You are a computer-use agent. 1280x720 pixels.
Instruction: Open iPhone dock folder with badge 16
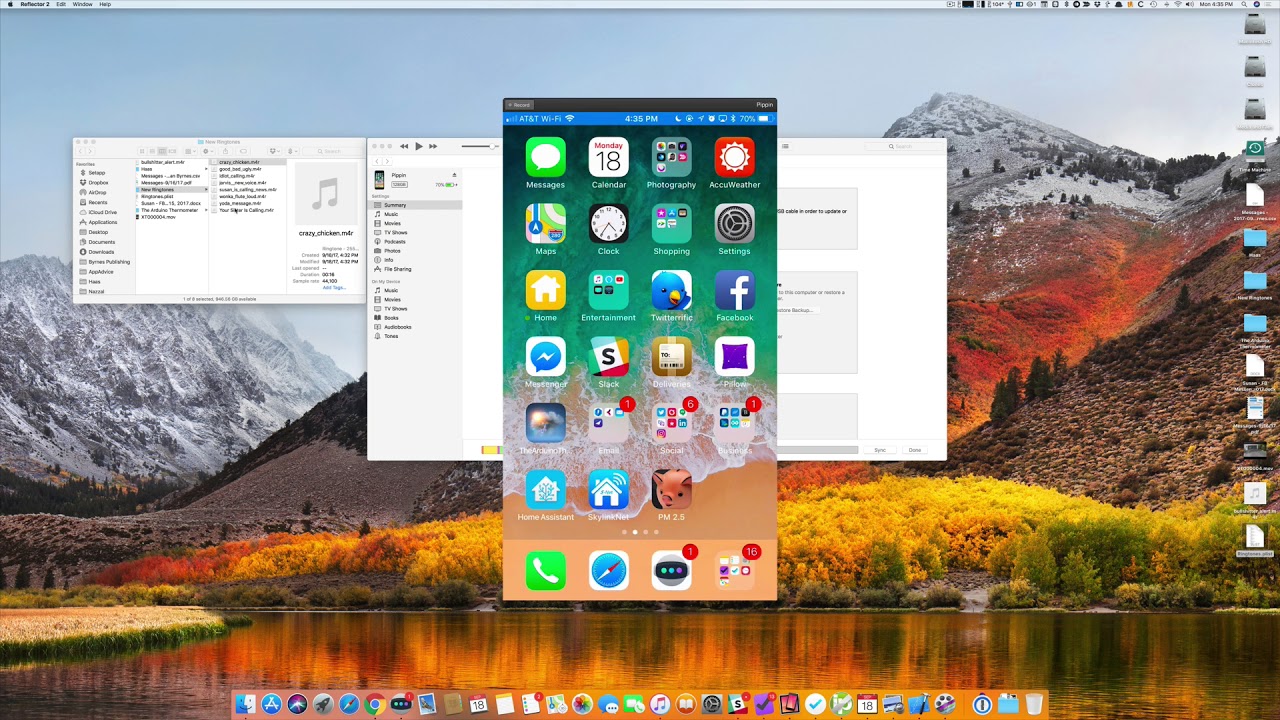click(x=734, y=571)
